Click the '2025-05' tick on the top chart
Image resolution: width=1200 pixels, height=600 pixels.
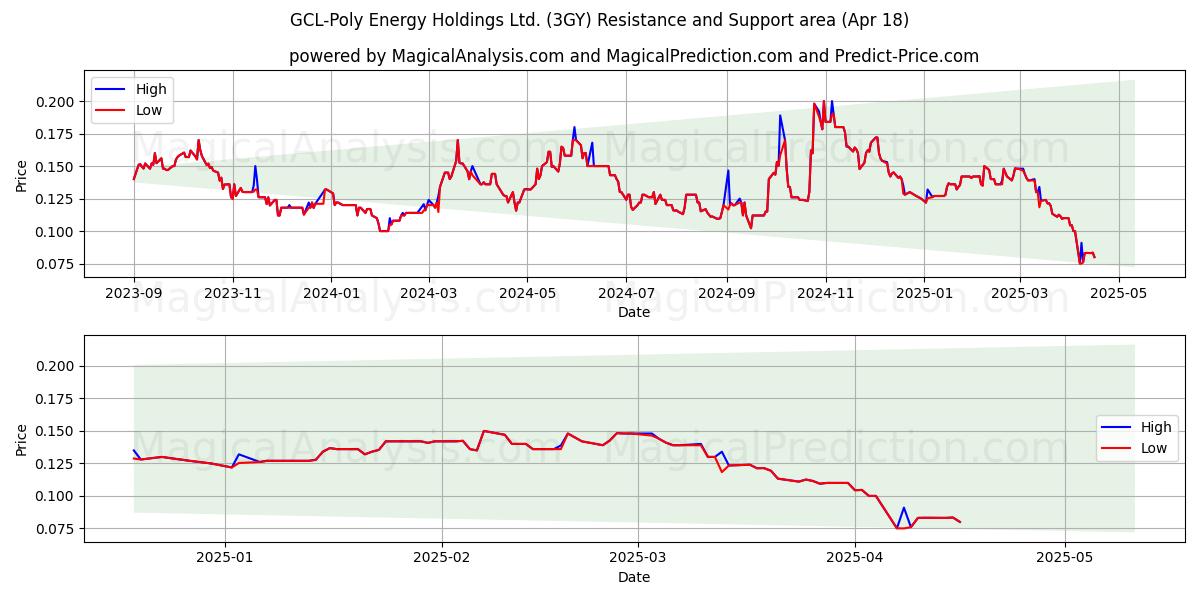1118,293
